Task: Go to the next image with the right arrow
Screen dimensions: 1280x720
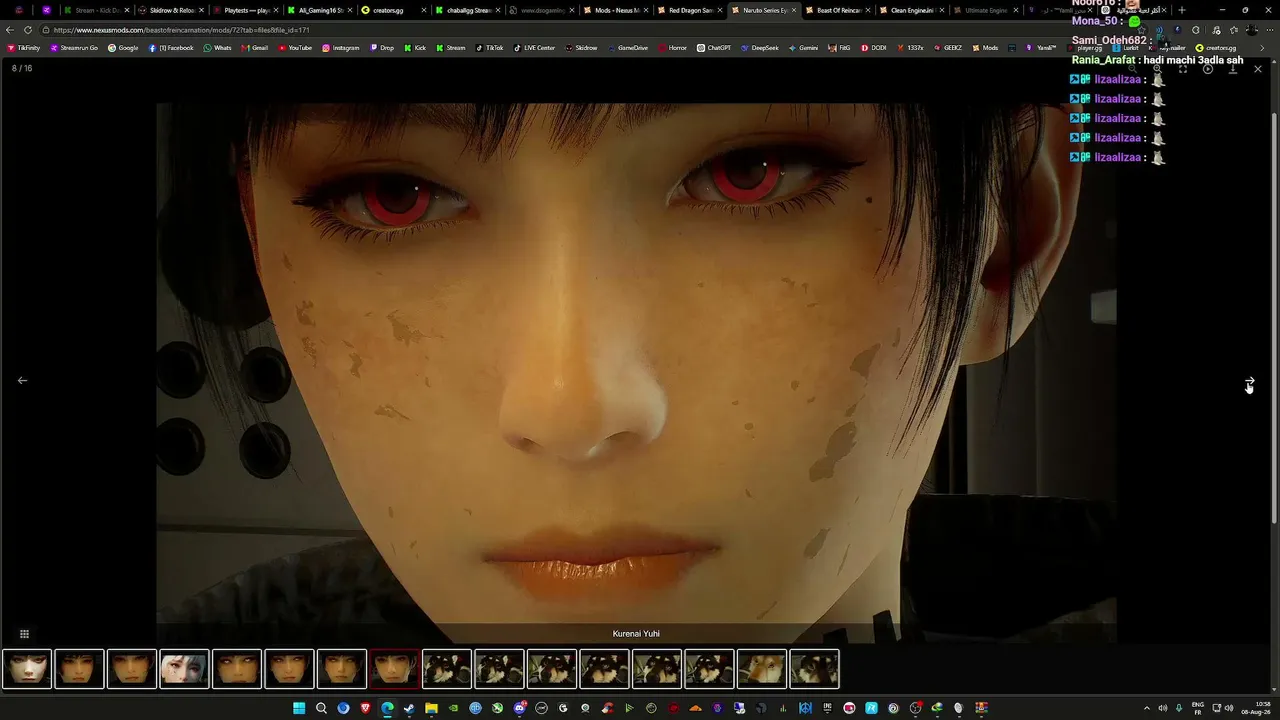Action: click(1250, 381)
